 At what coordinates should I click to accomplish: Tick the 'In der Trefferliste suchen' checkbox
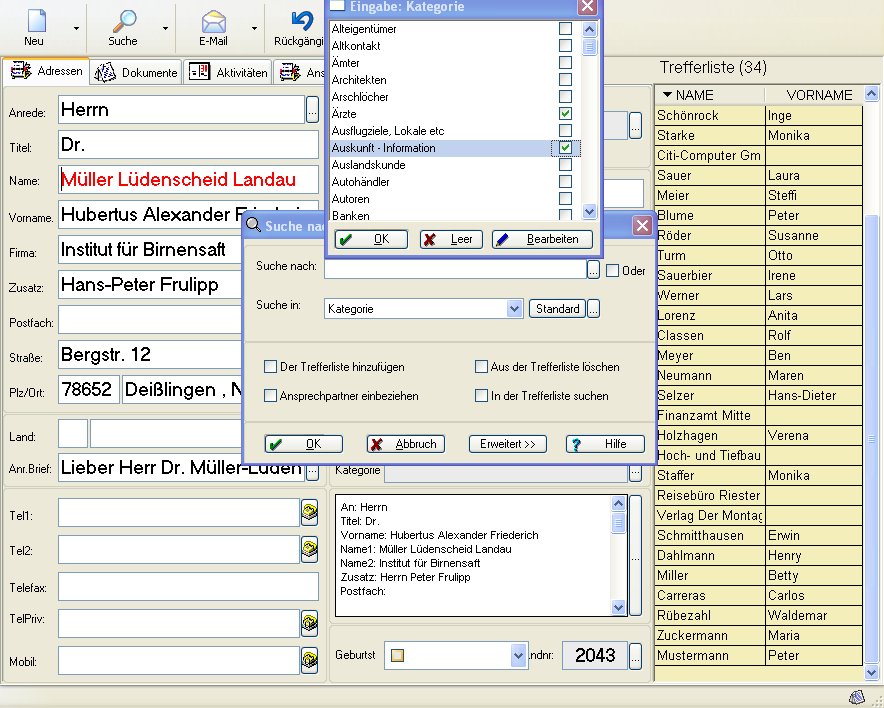[482, 396]
